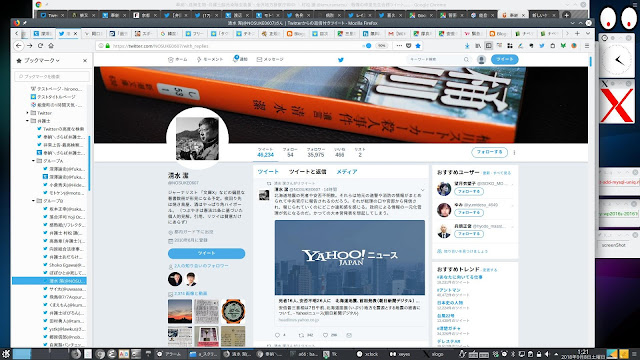
Task: Open the list all tabs chevron
Action: [x=588, y=33]
